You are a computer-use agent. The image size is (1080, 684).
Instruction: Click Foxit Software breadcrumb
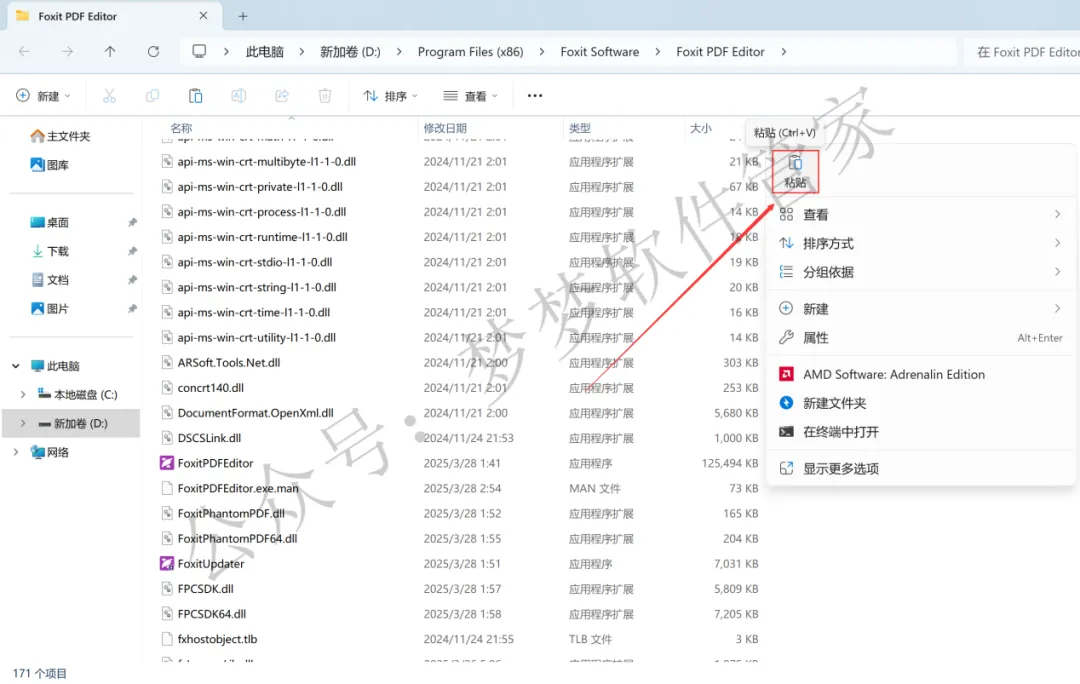point(599,52)
